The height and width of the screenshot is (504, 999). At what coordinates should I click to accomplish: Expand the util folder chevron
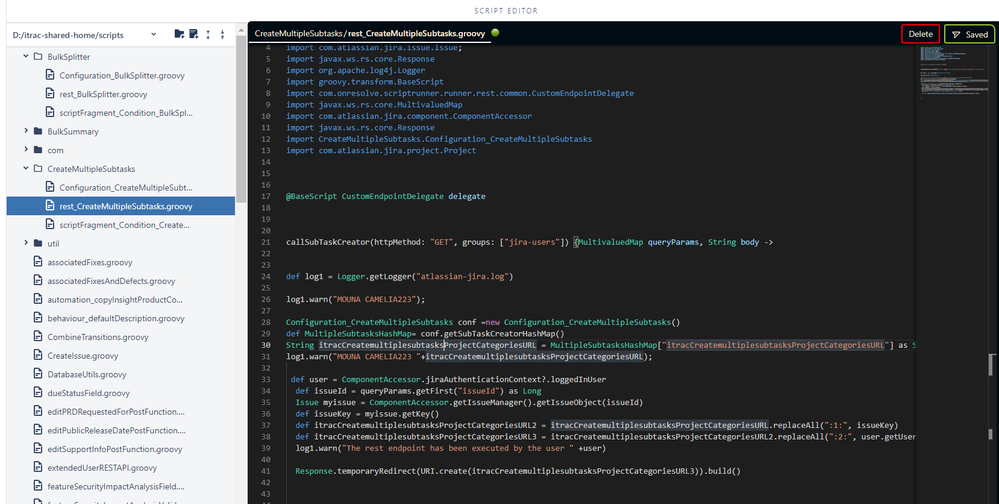[x=26, y=243]
